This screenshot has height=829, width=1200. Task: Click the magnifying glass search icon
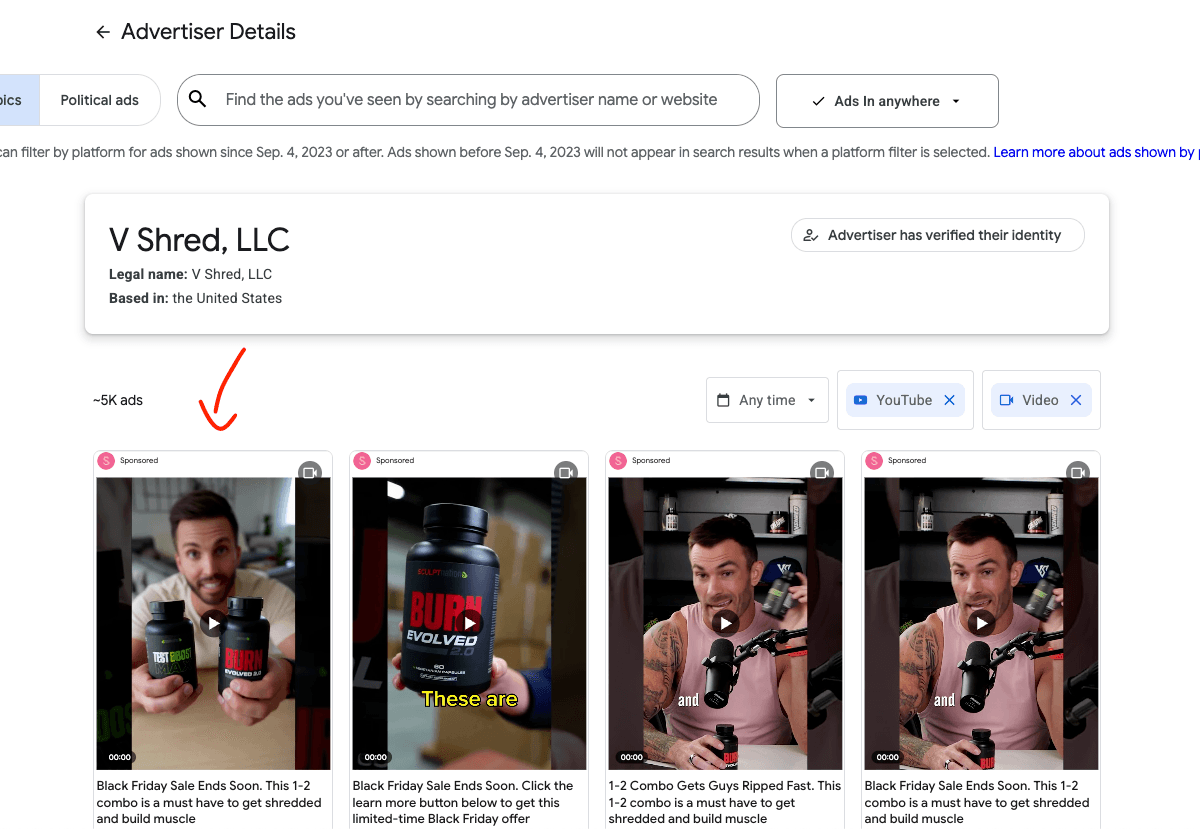coord(197,99)
